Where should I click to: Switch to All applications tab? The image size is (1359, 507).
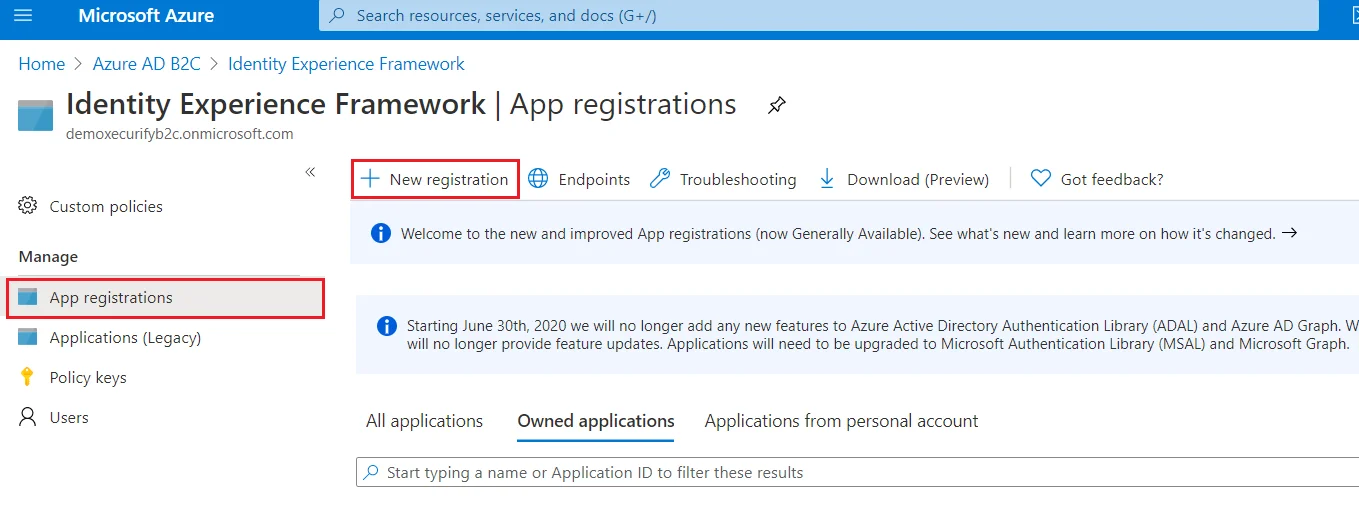tap(424, 421)
